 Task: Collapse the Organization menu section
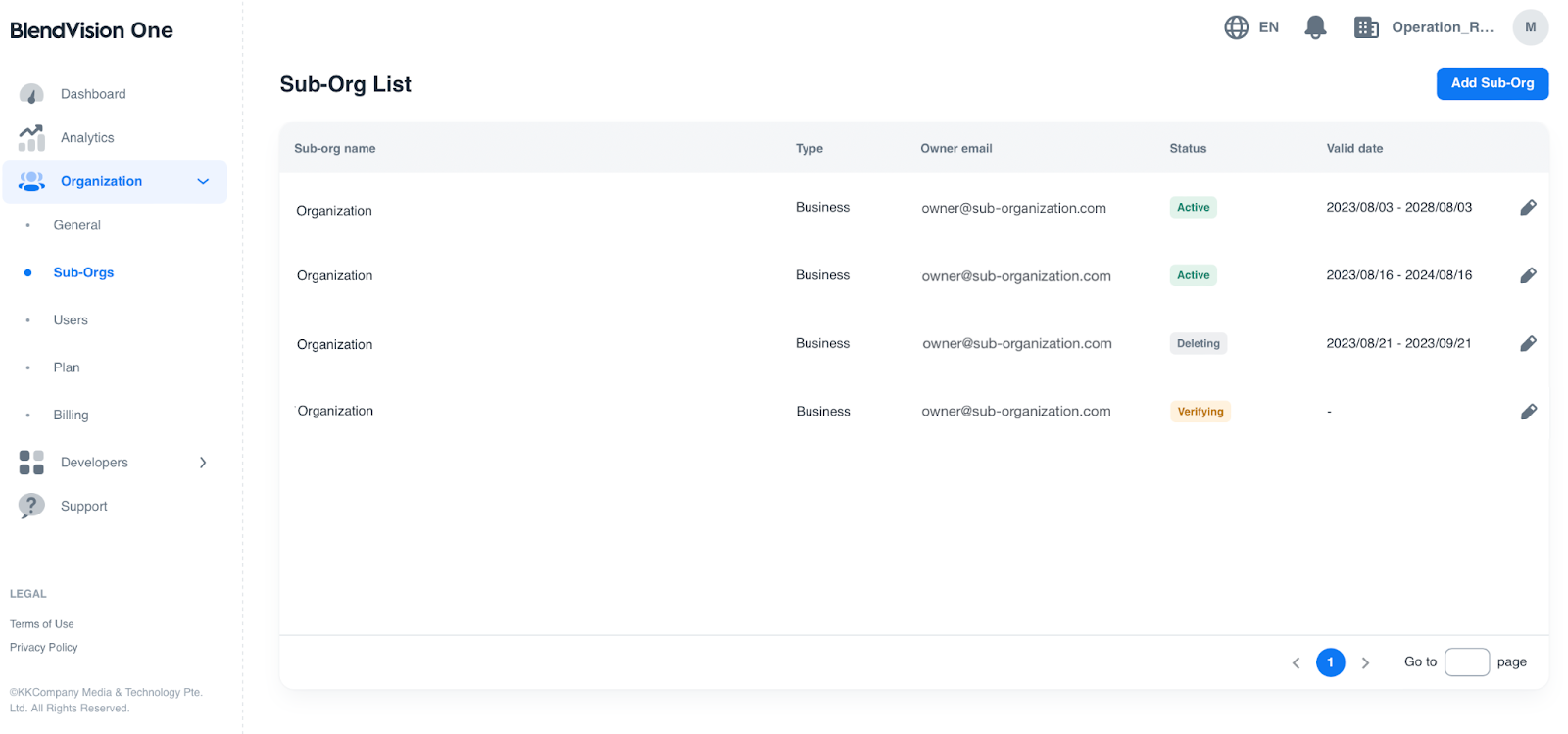pos(203,182)
